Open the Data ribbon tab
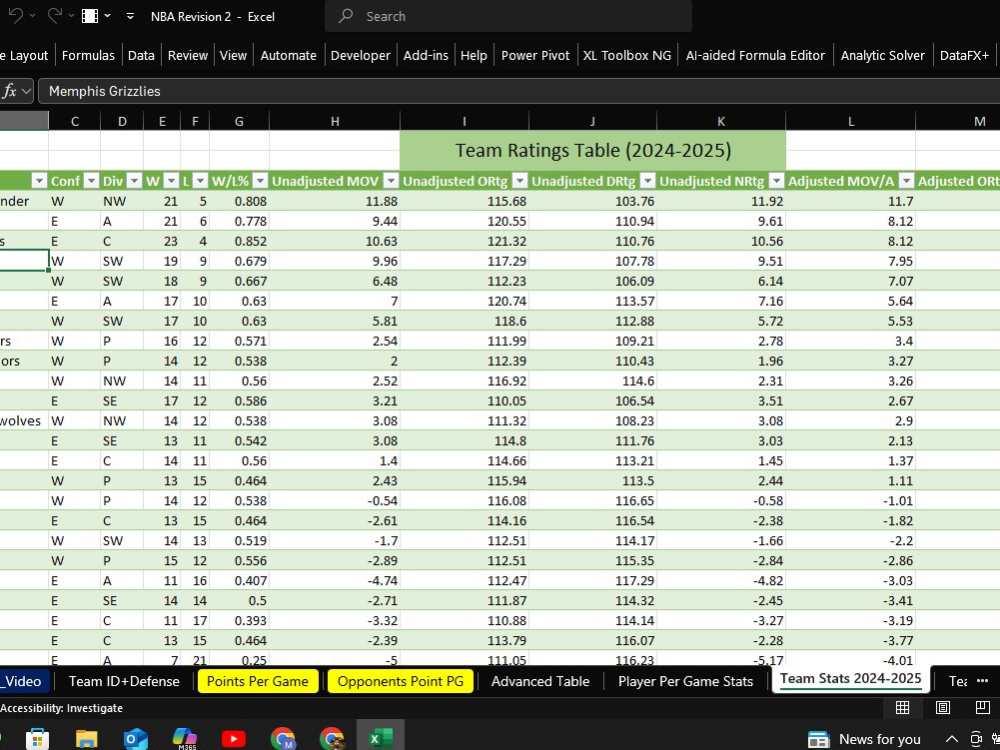 [141, 55]
